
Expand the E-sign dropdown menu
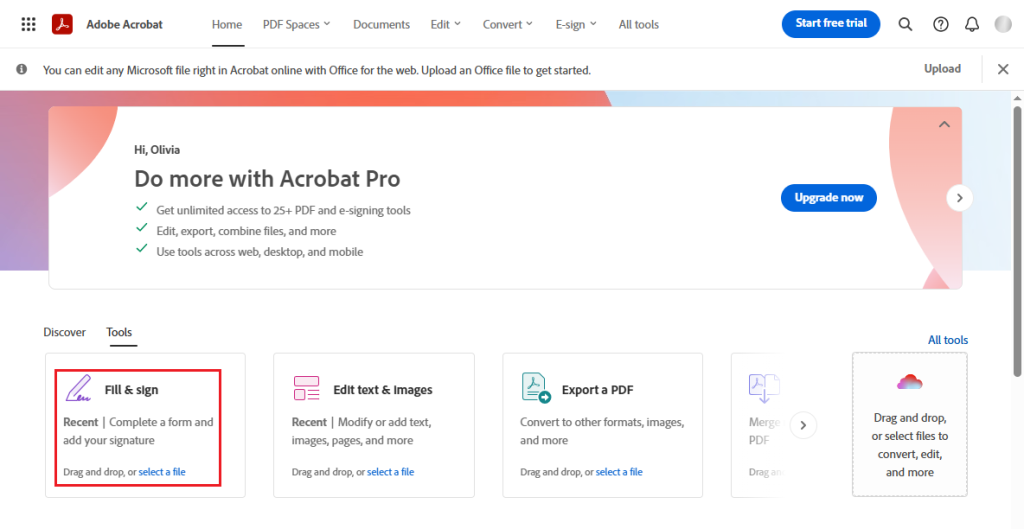(x=576, y=25)
